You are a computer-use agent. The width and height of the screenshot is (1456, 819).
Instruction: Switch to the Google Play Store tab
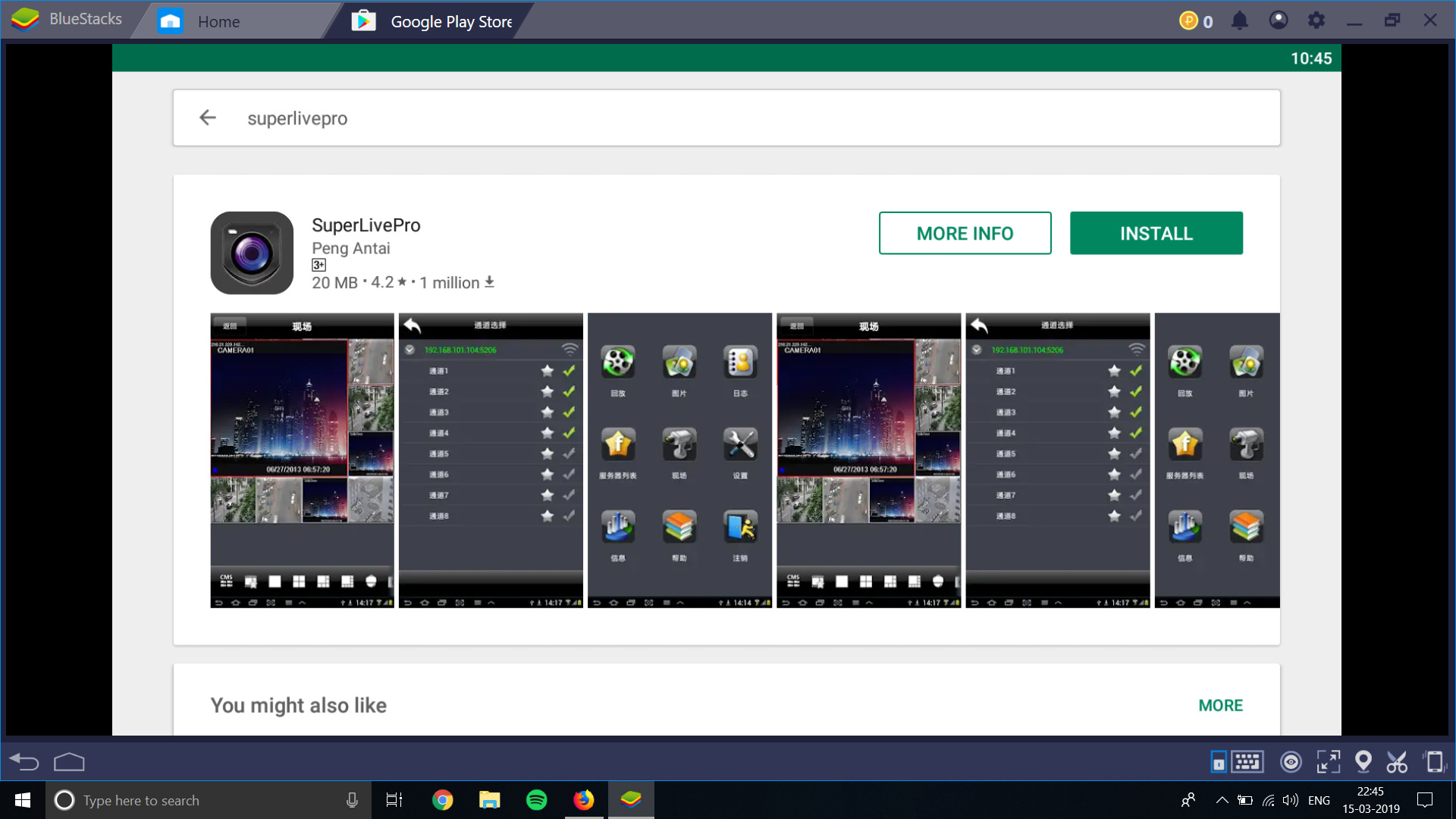pyautogui.click(x=450, y=21)
